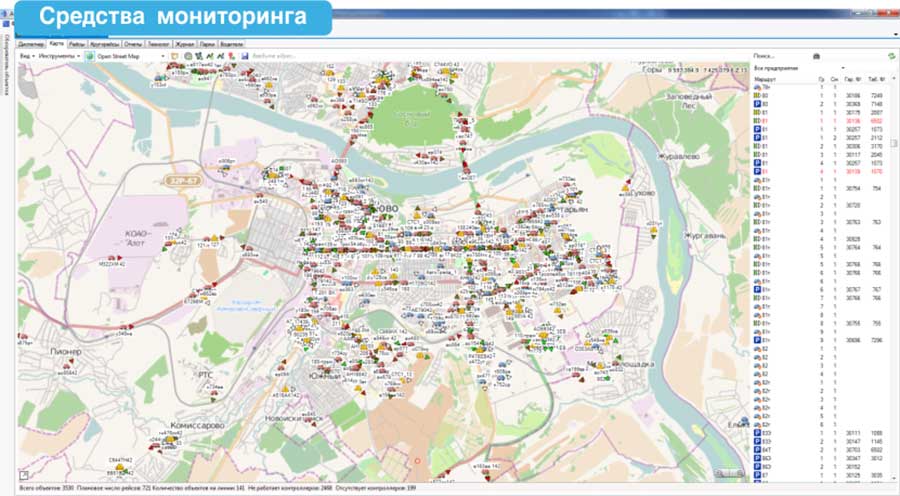Click the Поиск search field in the route panel
The image size is (900, 496).
[x=780, y=56]
